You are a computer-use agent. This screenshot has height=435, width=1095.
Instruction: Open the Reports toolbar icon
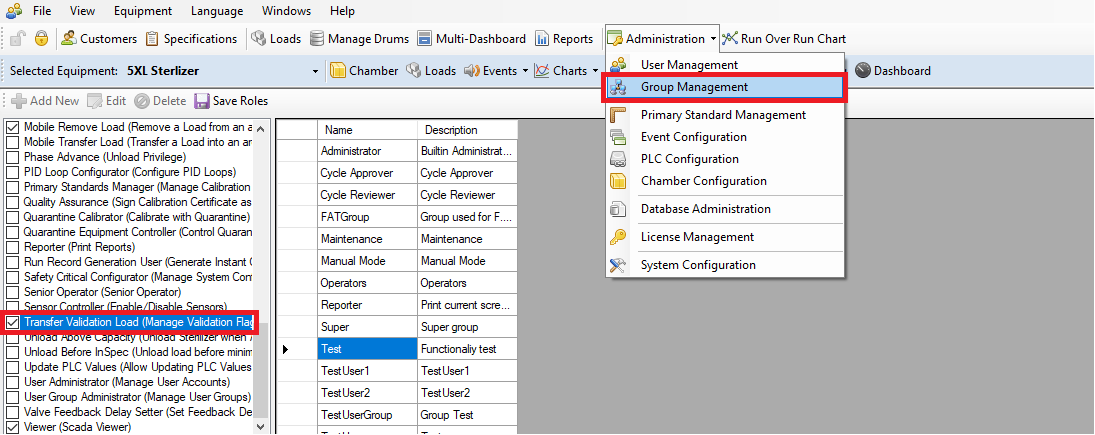coord(542,39)
